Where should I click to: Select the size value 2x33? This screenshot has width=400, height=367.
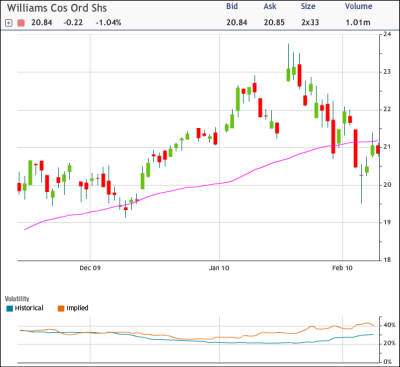(x=310, y=23)
